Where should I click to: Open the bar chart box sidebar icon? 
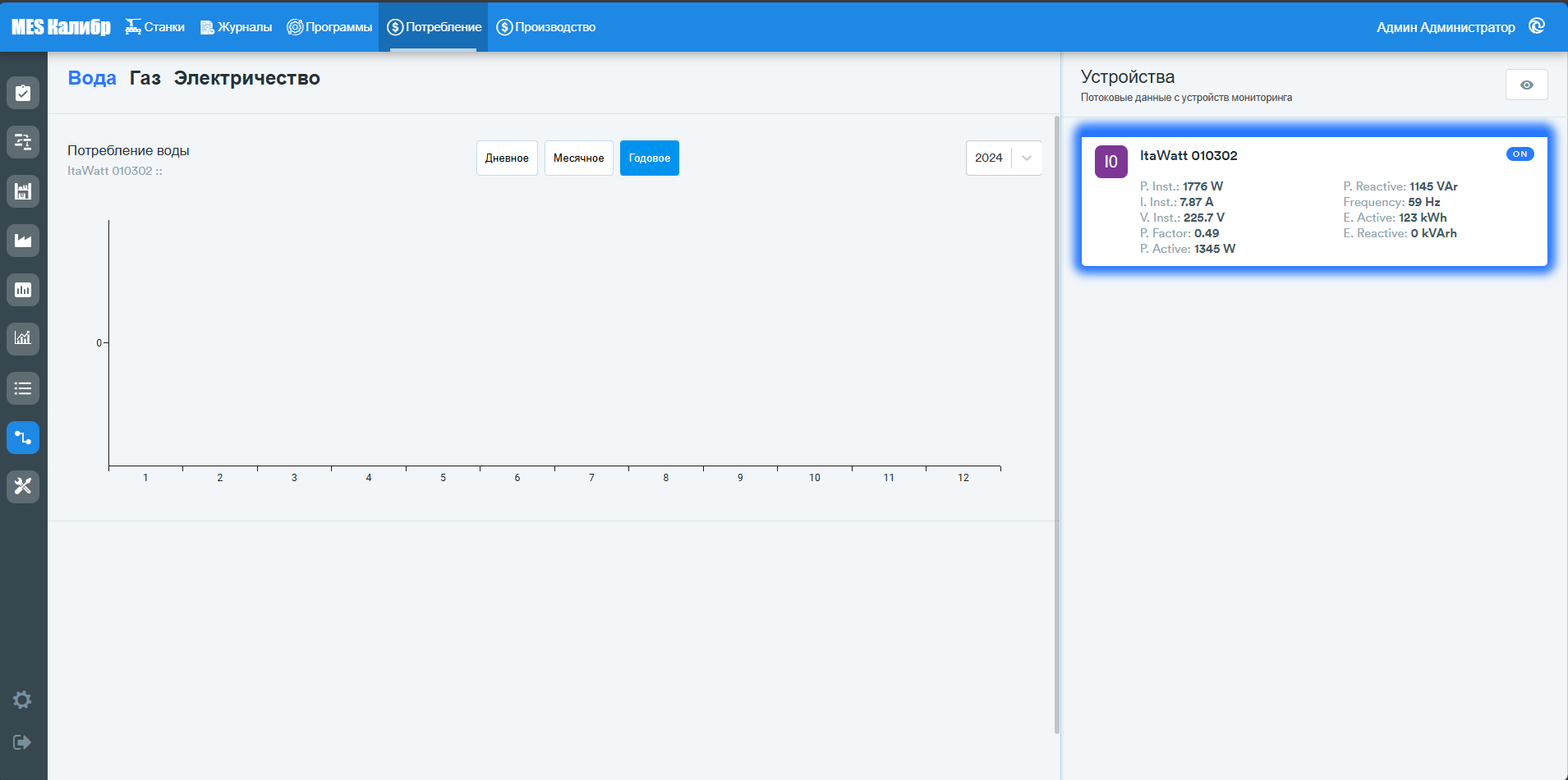tap(23, 290)
